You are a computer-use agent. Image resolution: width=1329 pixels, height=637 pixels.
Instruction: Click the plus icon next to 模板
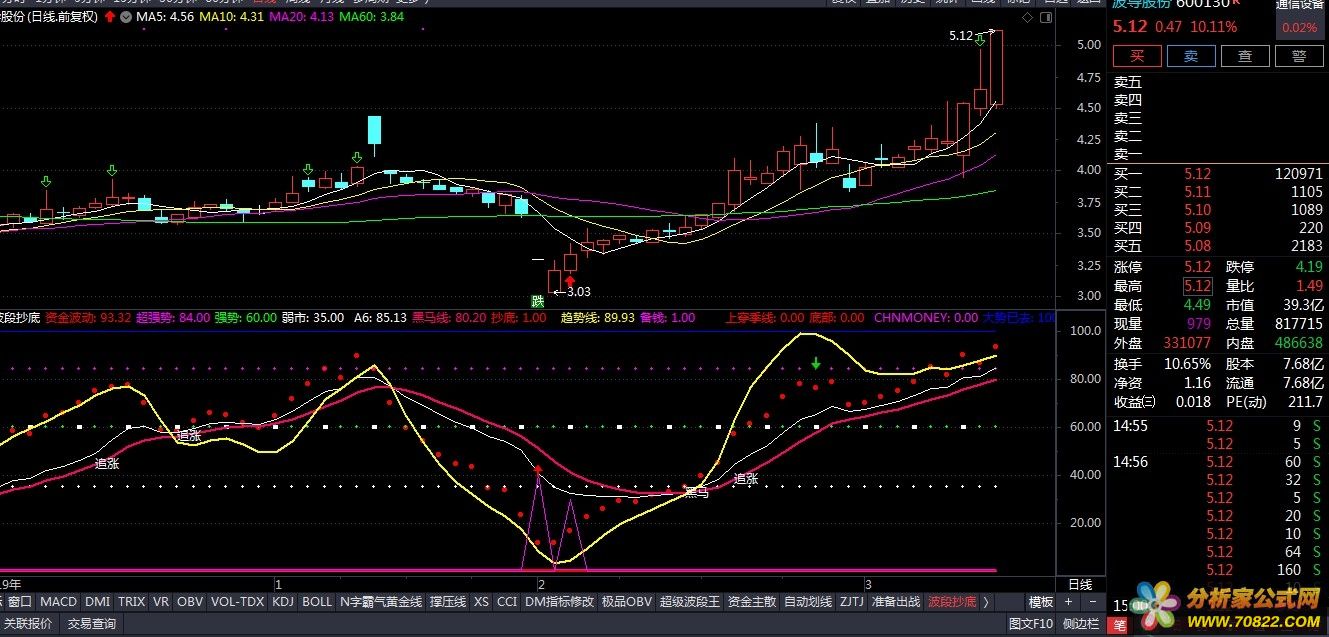[1068, 602]
